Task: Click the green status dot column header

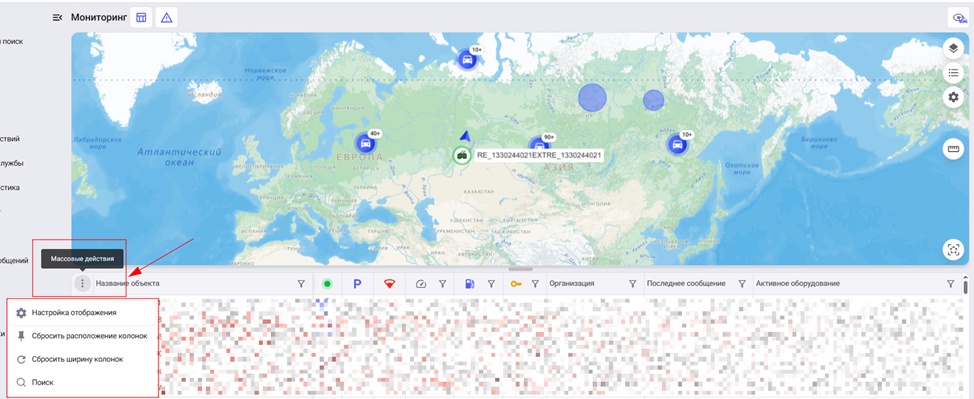Action: click(327, 284)
